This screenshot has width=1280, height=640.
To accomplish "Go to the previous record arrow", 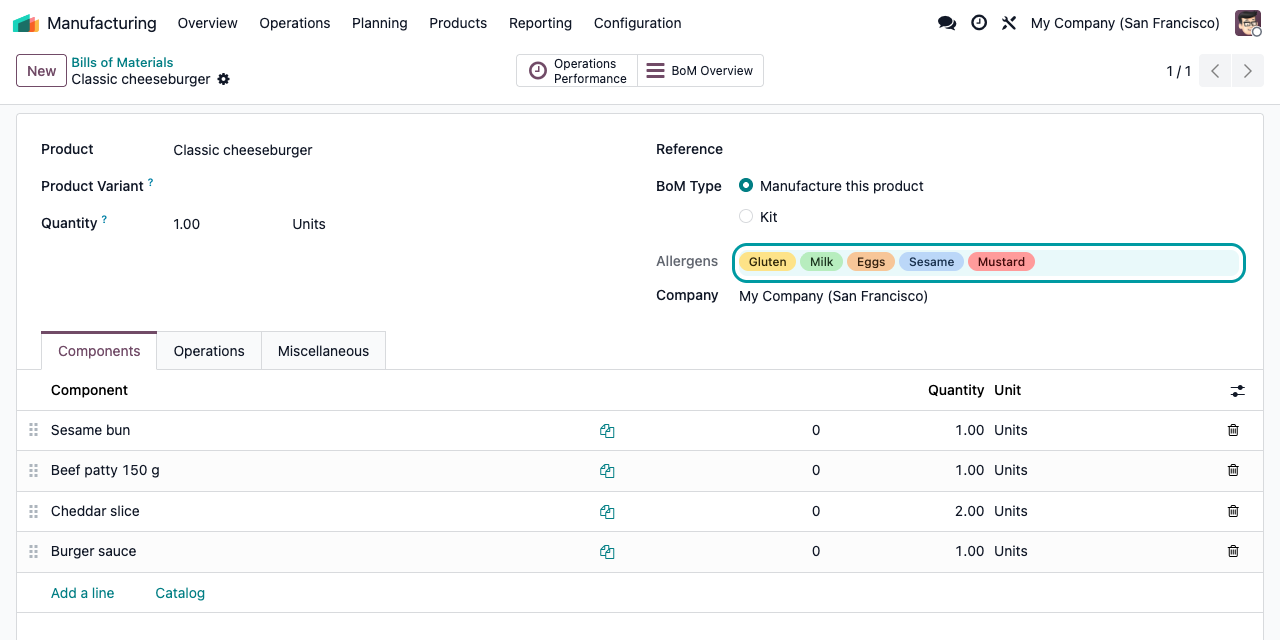I will coord(1215,71).
